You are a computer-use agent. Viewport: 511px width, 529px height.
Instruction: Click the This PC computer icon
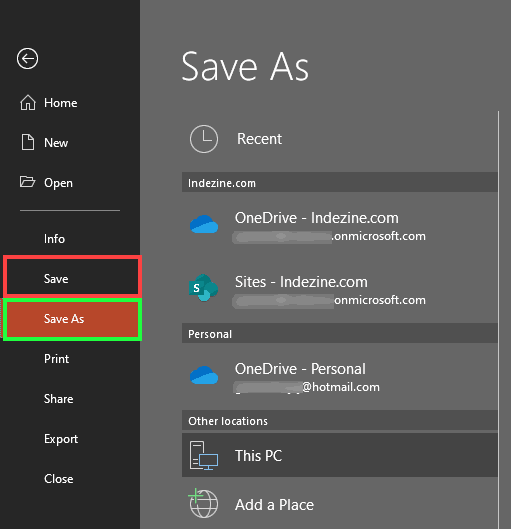tap(204, 456)
